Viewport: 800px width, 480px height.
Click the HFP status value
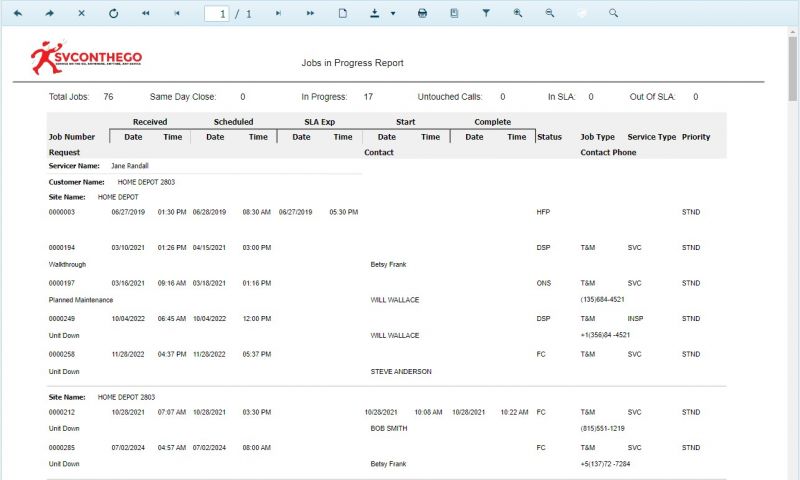point(543,212)
